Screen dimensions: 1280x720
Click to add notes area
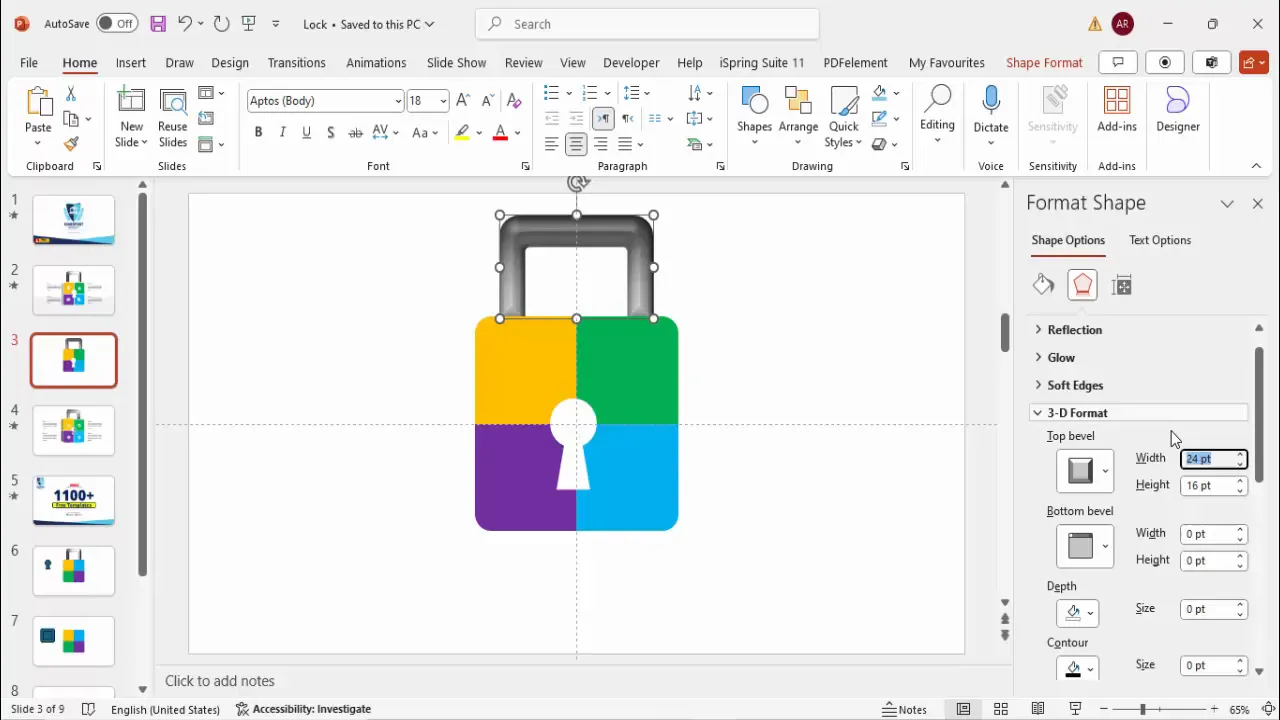pyautogui.click(x=220, y=681)
